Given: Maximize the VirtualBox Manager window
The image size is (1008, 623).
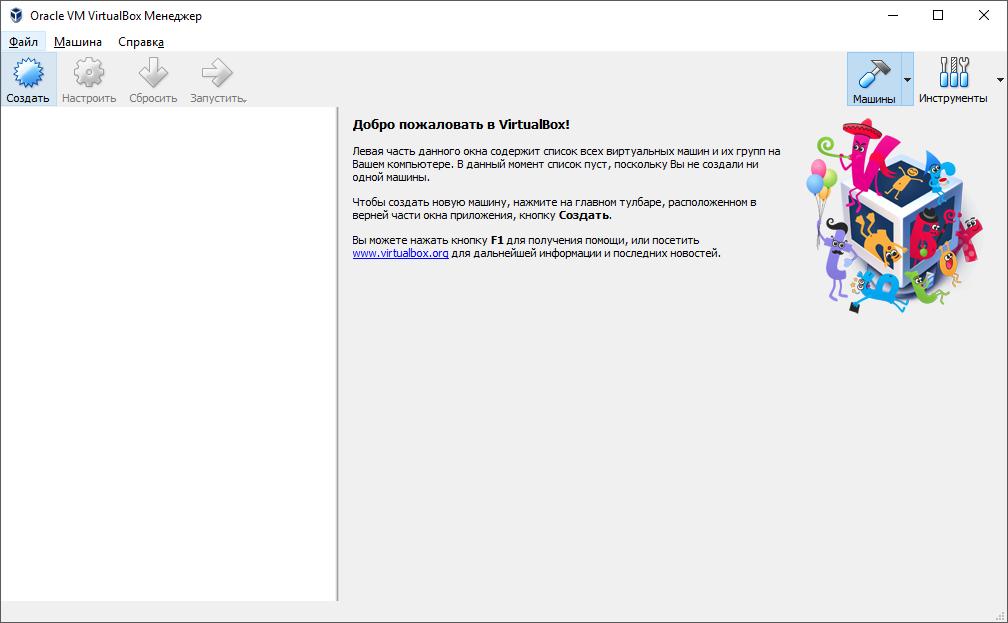Looking at the screenshot, I should coord(936,15).
